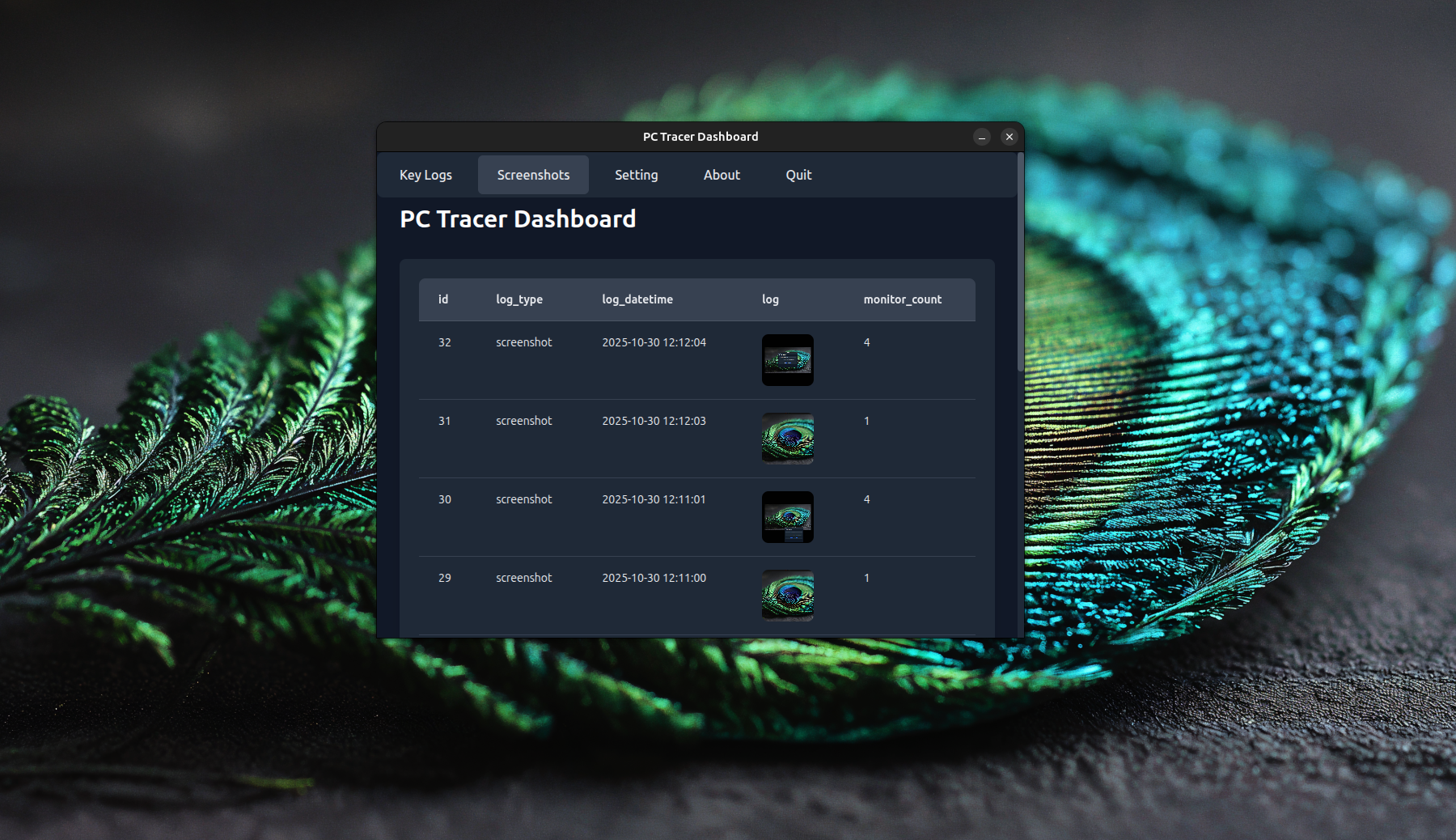Click the monitor_count column header
Viewport: 1456px width, 840px height.
coord(902,299)
